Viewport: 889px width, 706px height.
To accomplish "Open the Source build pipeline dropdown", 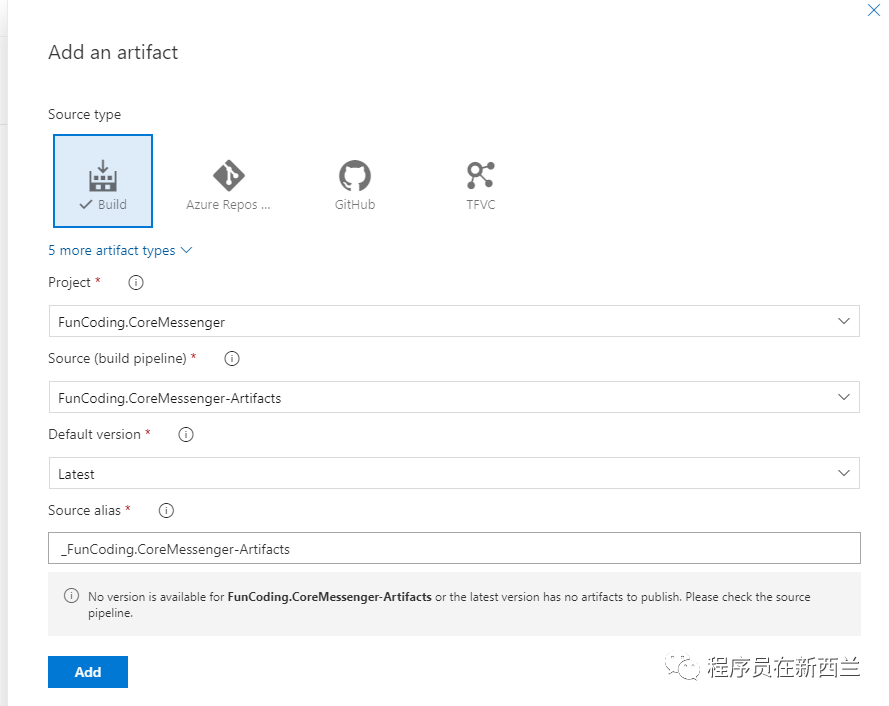I will click(454, 397).
